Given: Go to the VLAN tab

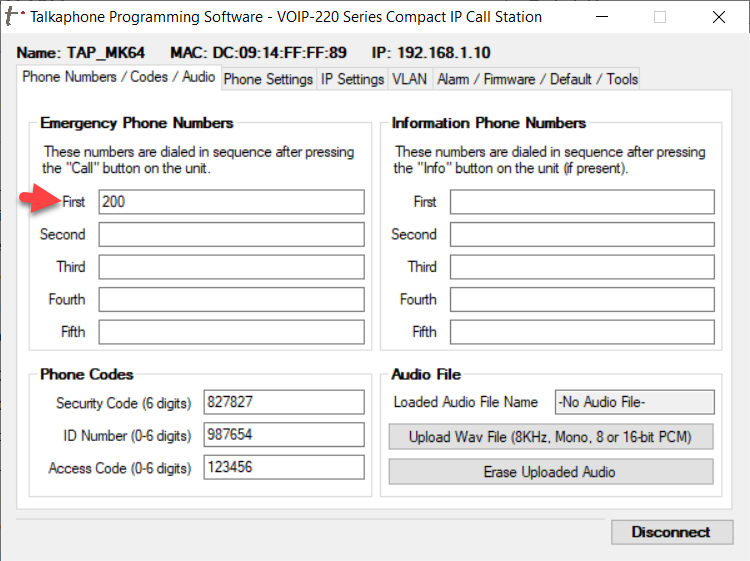Looking at the screenshot, I should tap(409, 79).
